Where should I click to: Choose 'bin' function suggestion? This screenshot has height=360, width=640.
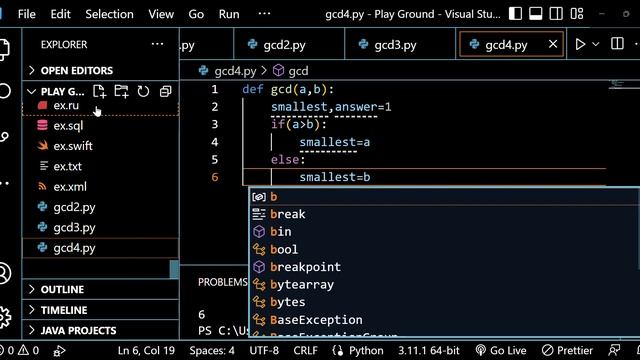[444, 231]
